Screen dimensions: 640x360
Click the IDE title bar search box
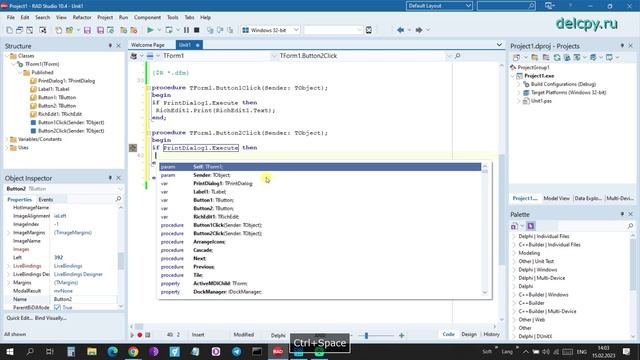pyautogui.click(x=506, y=6)
